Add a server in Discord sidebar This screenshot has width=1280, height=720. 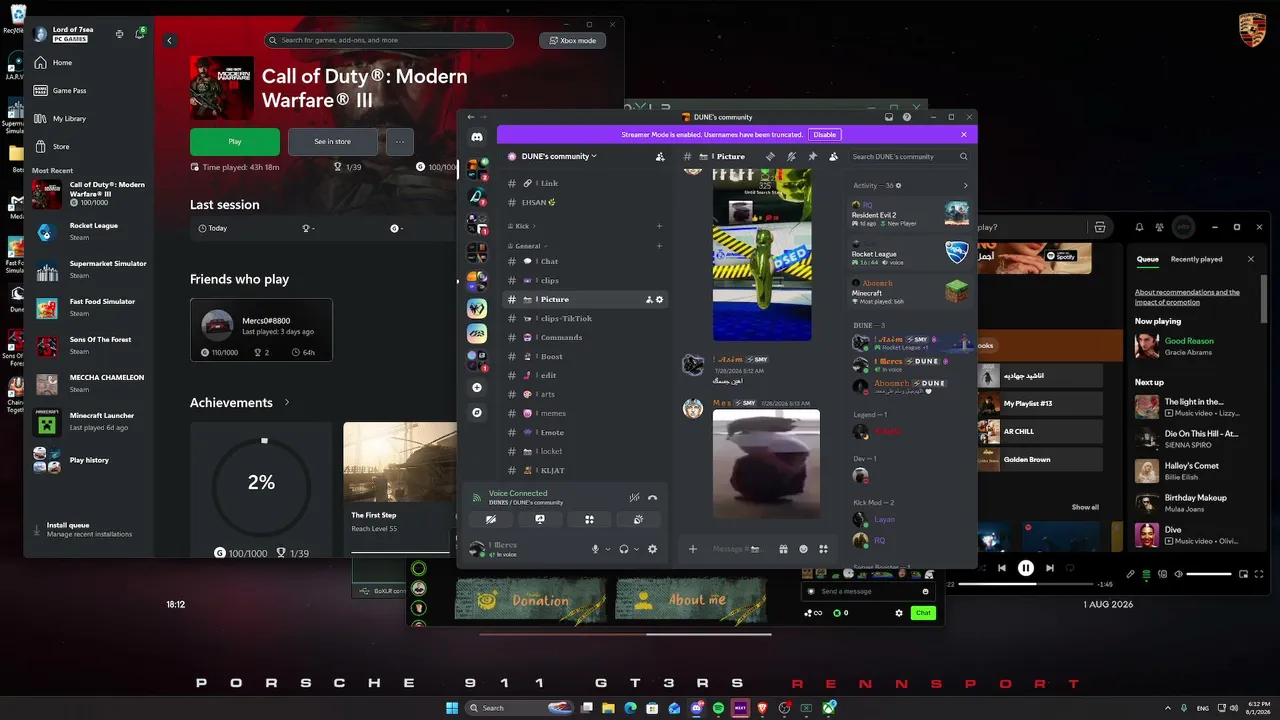coord(477,387)
